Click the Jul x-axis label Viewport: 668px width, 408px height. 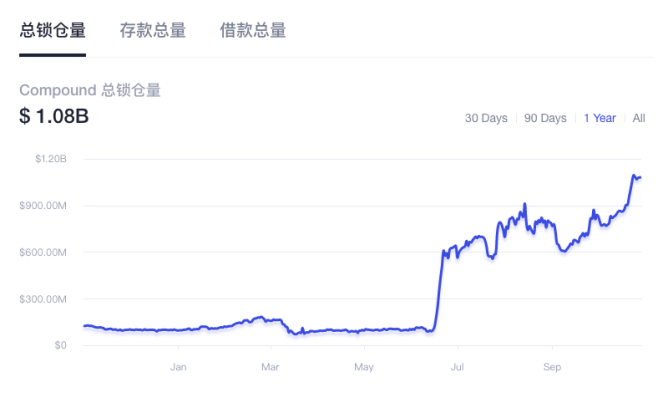pyautogui.click(x=457, y=367)
